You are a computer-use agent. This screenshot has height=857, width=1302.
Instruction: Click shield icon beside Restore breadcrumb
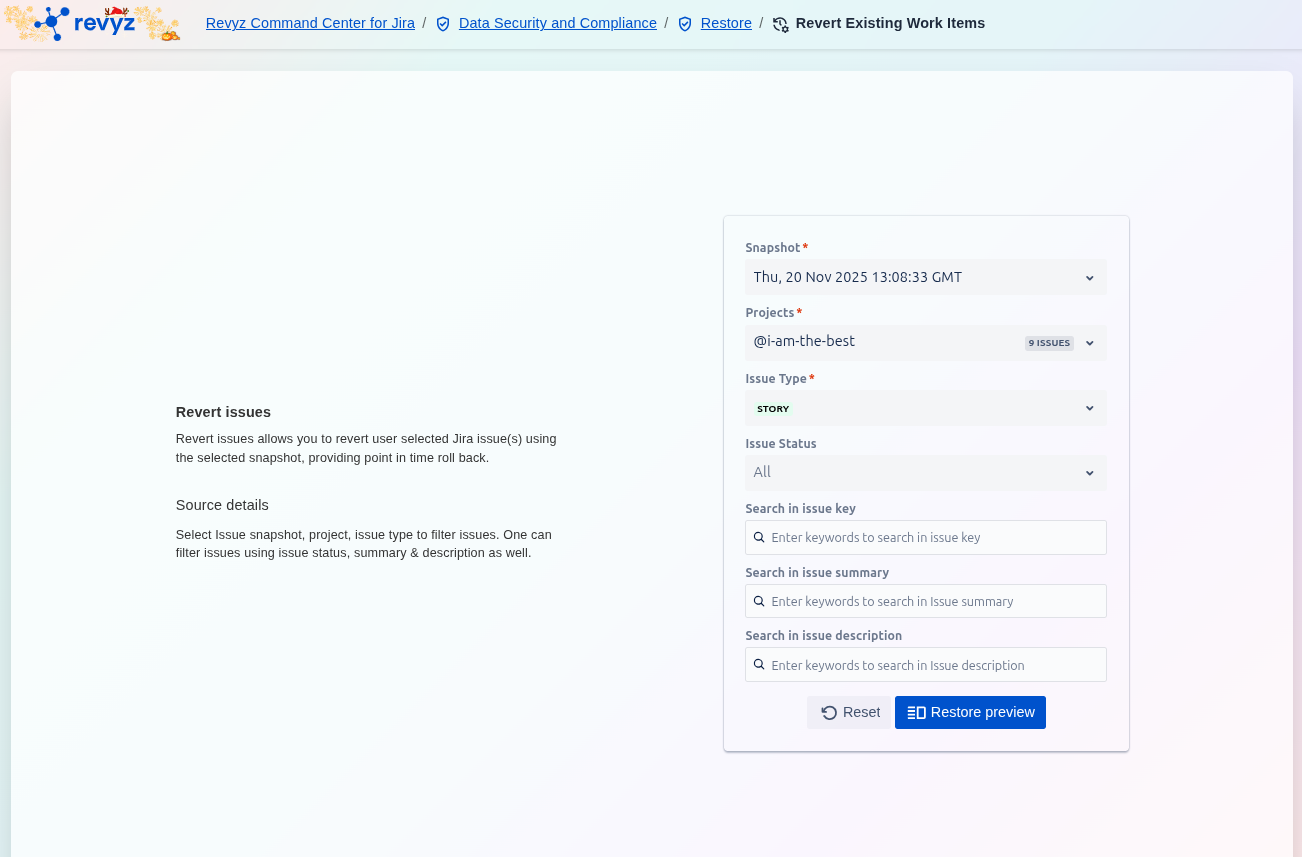coord(685,24)
